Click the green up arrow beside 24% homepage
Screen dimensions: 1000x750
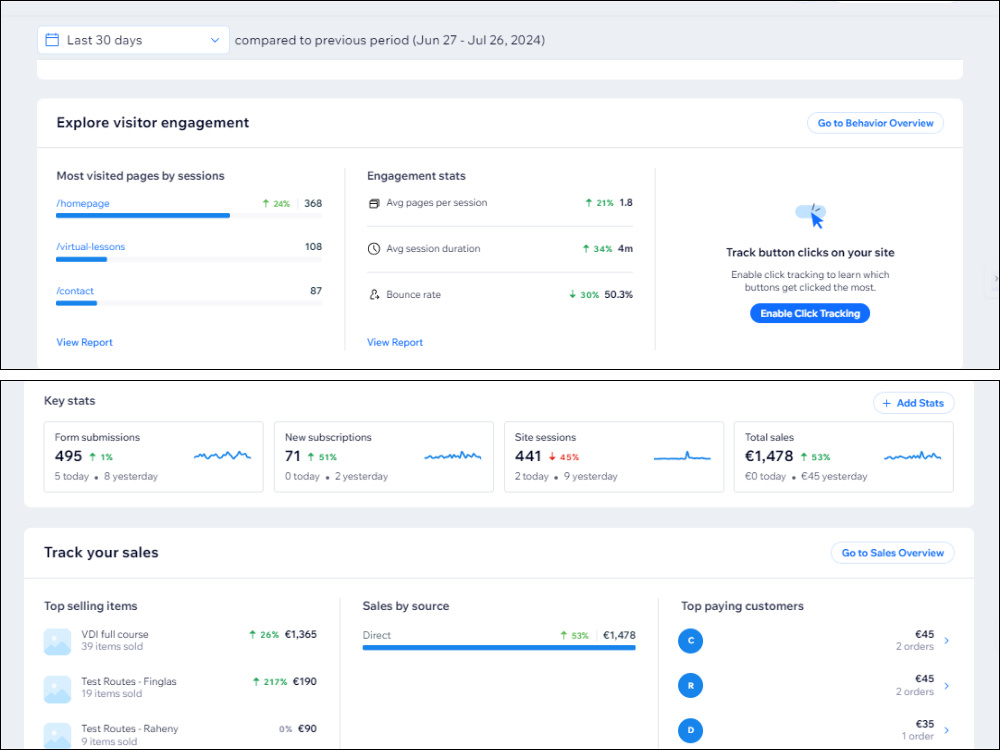pos(266,203)
